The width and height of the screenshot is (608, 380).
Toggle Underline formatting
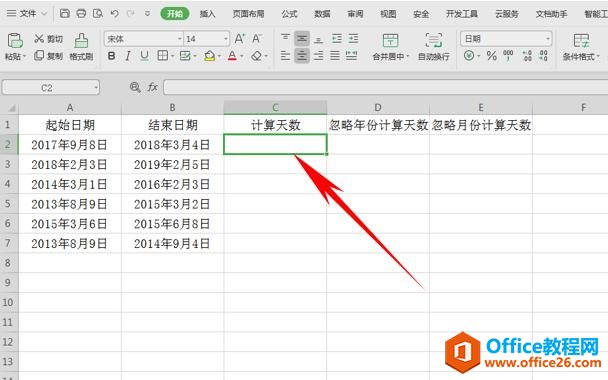144,56
